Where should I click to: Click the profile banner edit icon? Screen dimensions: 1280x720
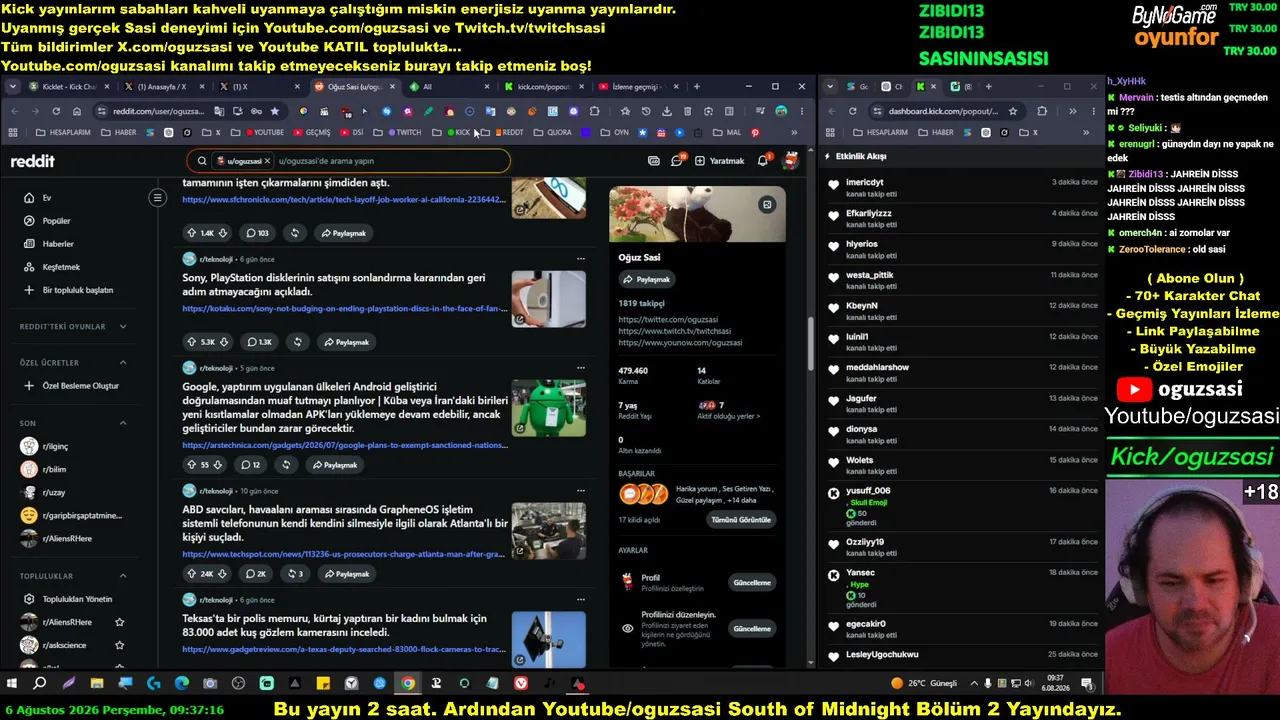click(x=767, y=205)
